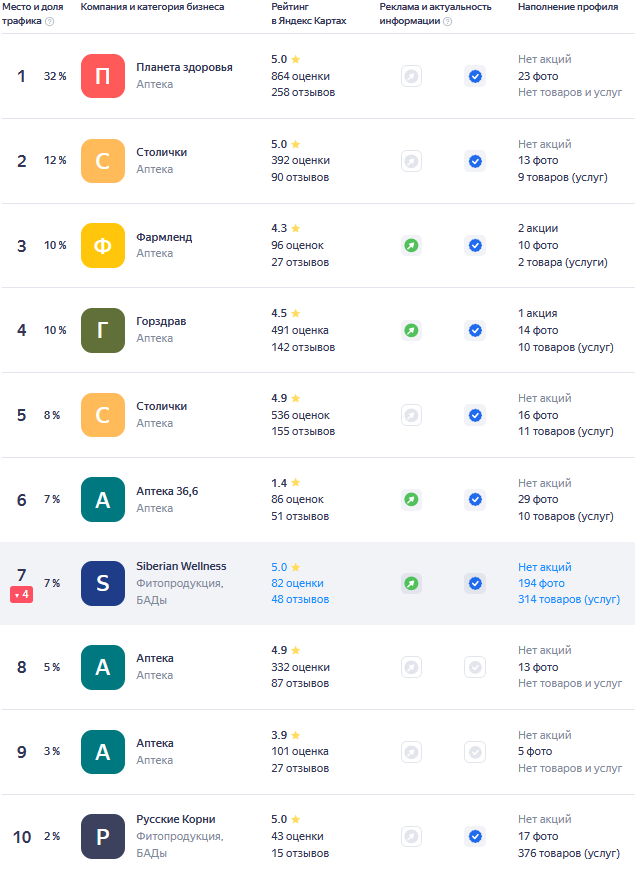This screenshot has width=635, height=875.
Task: Click the 332 оценки text
Action: tap(300, 667)
